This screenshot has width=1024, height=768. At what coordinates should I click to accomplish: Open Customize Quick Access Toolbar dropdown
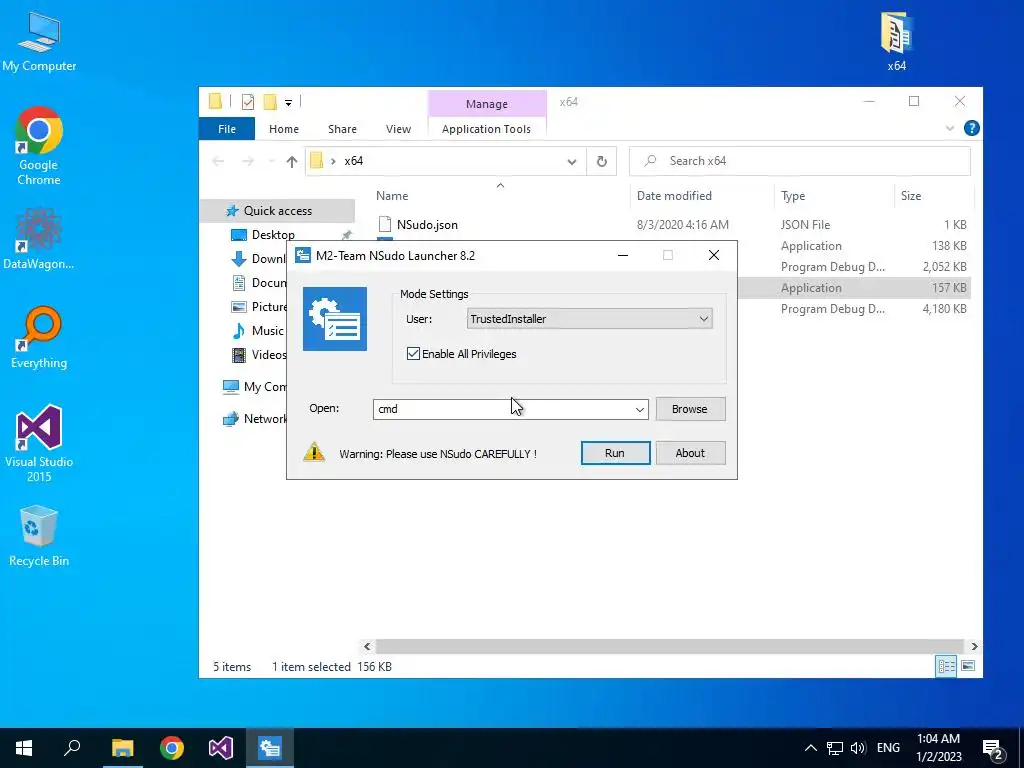click(x=288, y=102)
